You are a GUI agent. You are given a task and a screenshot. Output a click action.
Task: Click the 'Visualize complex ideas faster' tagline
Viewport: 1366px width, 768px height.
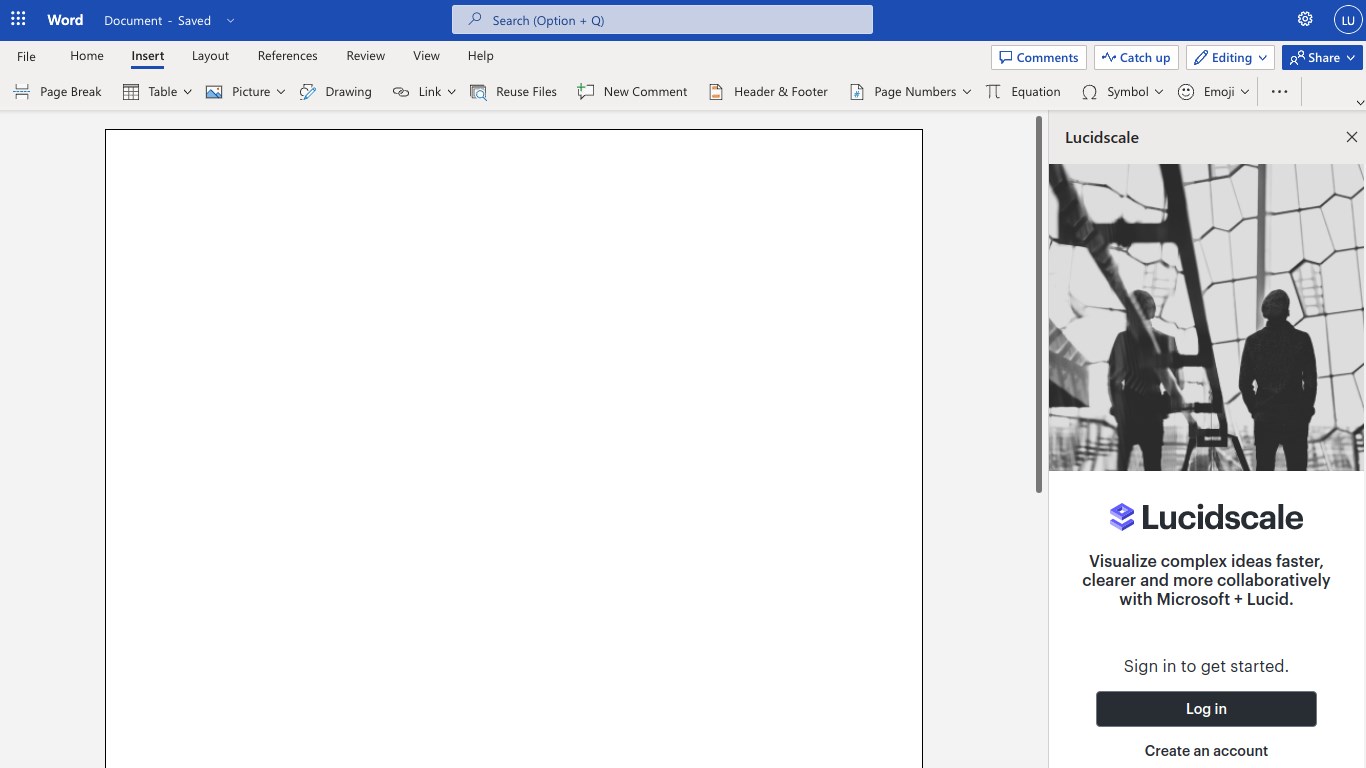1206,580
